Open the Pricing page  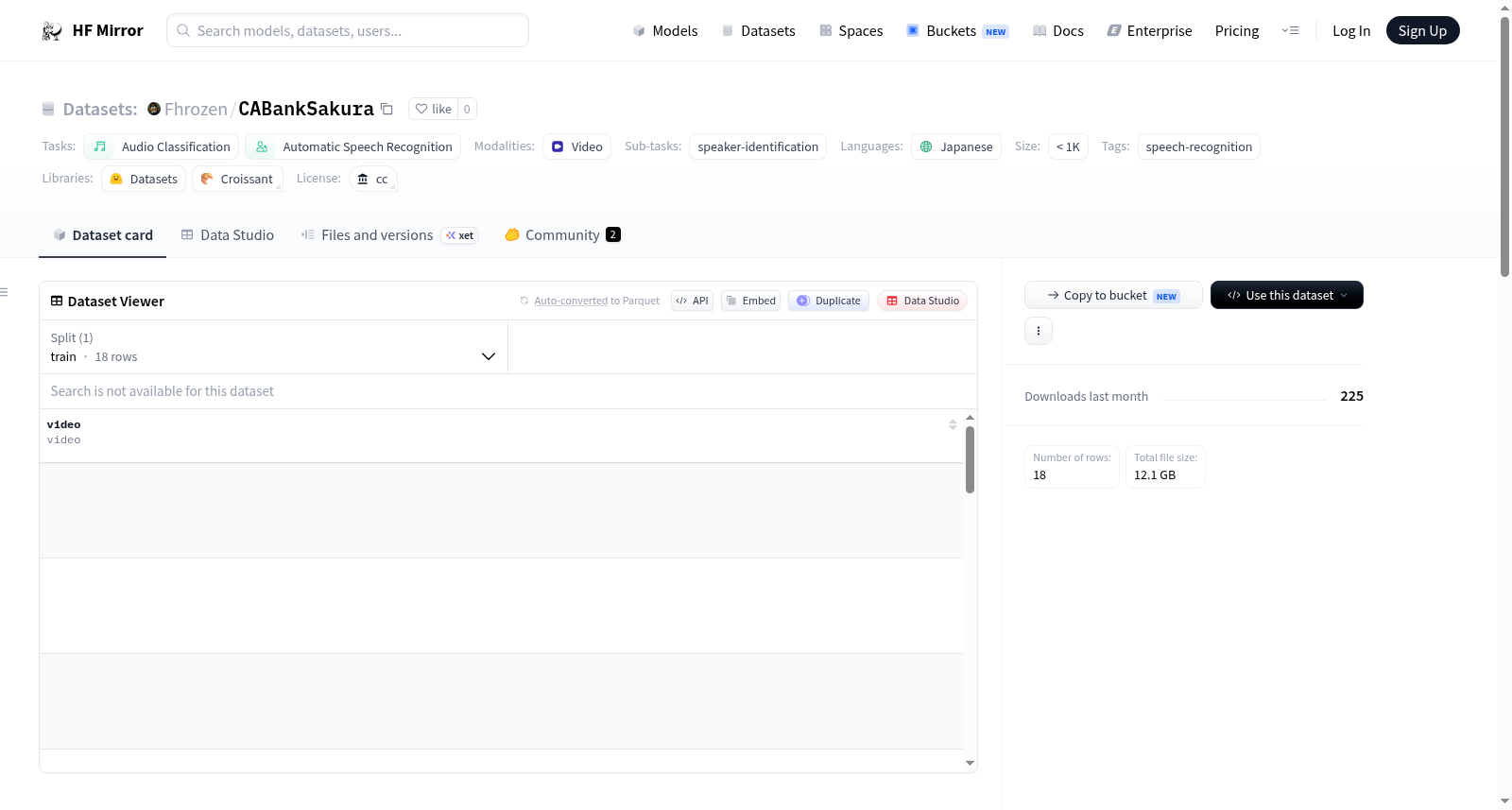(1237, 30)
